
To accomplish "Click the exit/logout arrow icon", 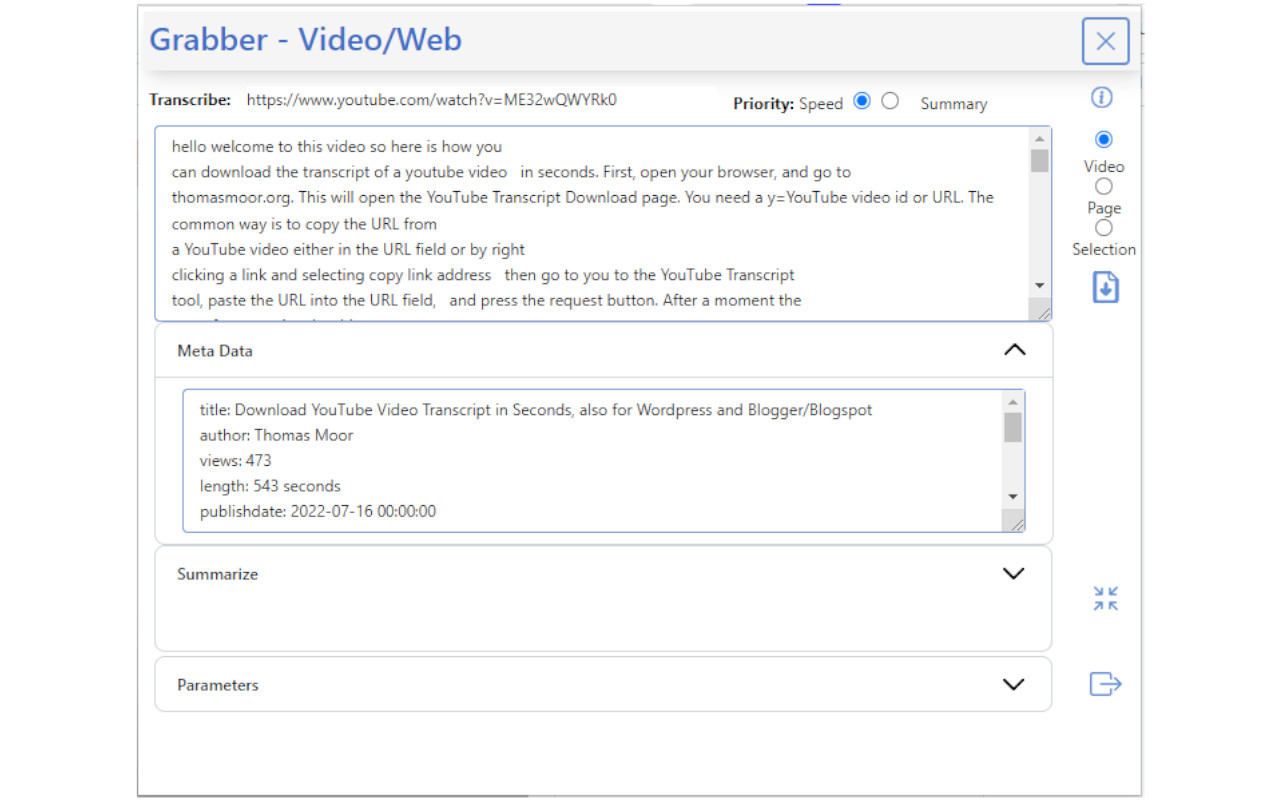I will (1105, 684).
